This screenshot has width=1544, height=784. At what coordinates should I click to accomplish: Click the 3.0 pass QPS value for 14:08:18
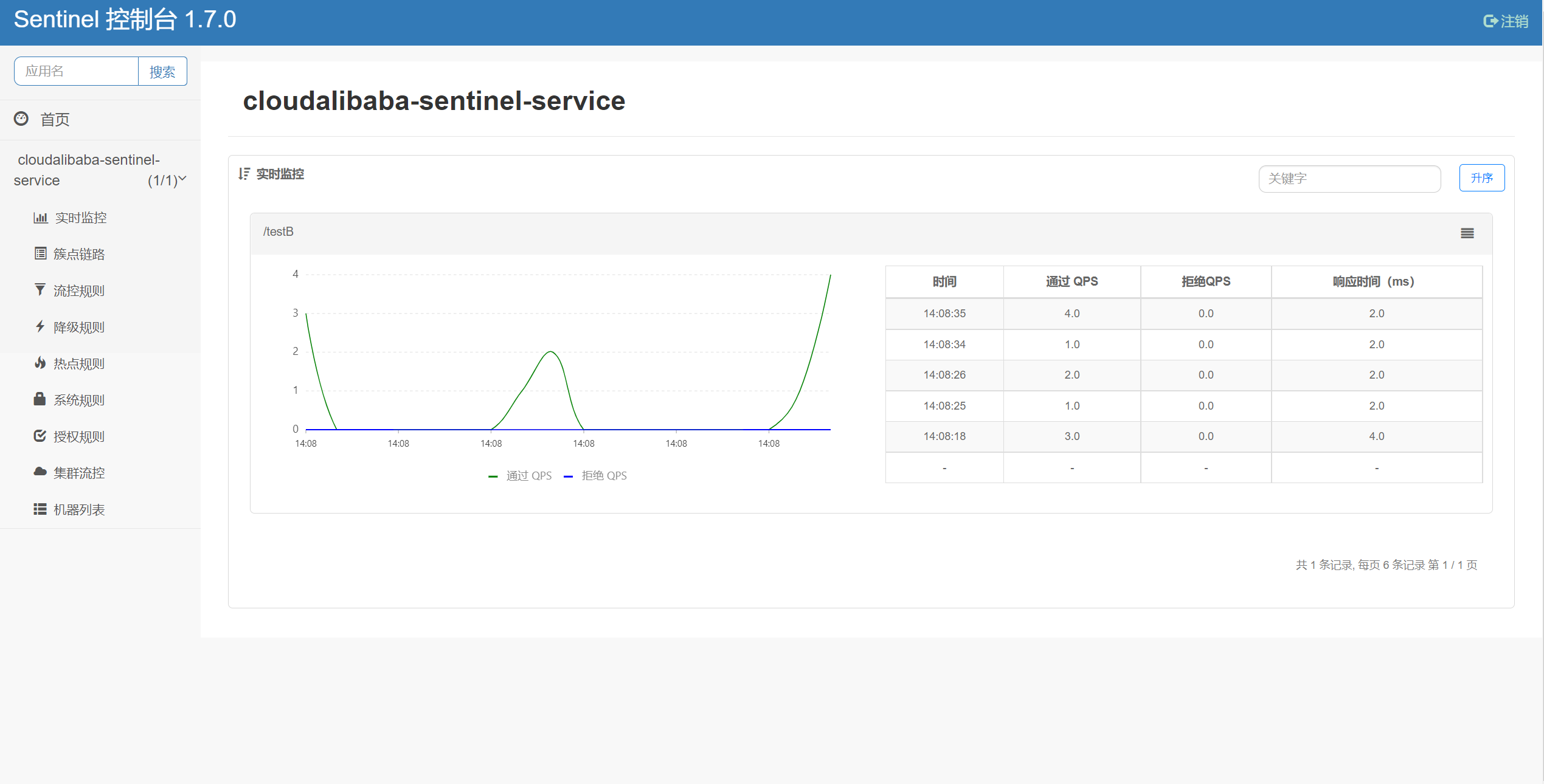pyautogui.click(x=1071, y=436)
